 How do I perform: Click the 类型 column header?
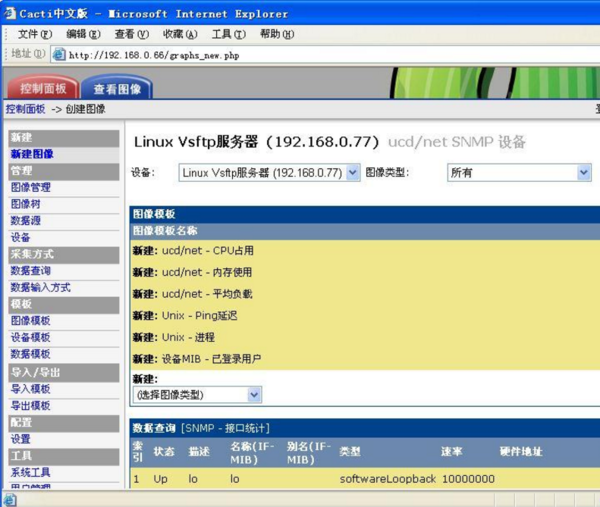350,452
